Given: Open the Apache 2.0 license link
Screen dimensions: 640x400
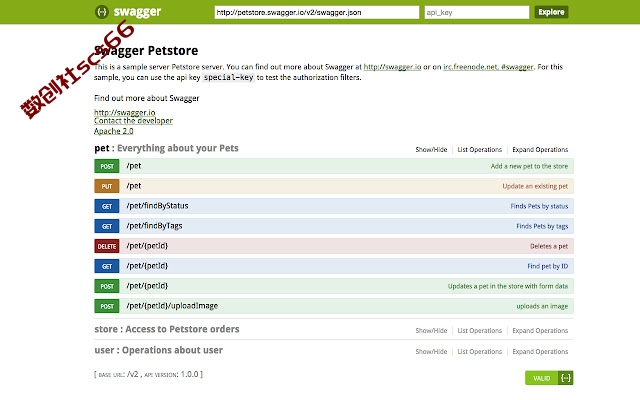Looking at the screenshot, I should 113,131.
